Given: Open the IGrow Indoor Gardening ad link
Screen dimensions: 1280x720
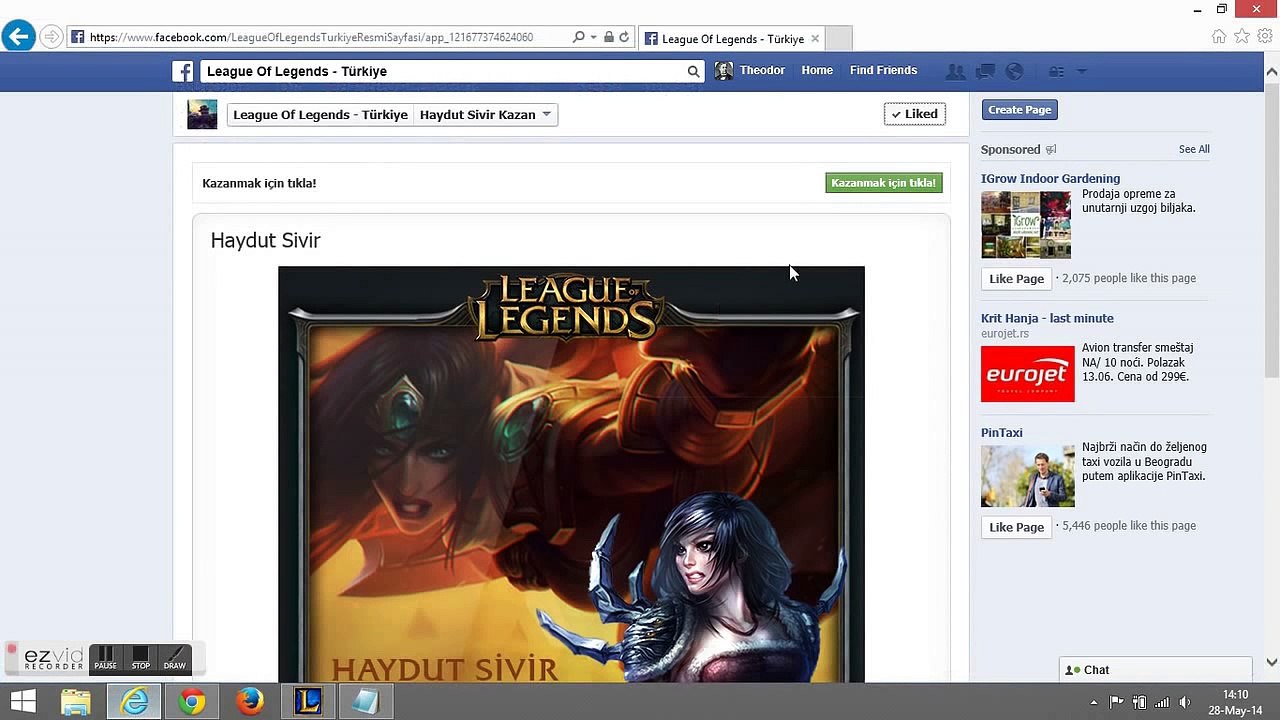Looking at the screenshot, I should point(1050,179).
